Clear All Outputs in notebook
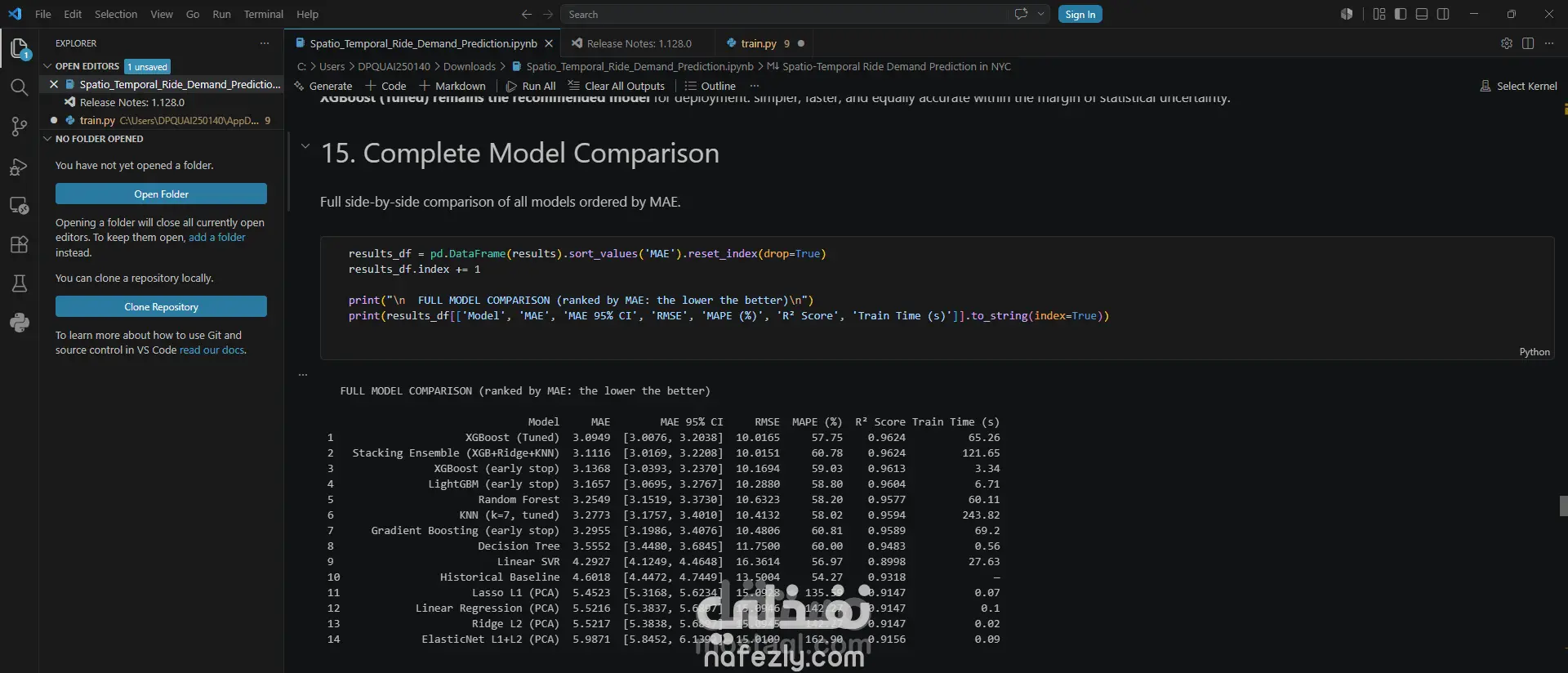The height and width of the screenshot is (673, 1568). 617,86
